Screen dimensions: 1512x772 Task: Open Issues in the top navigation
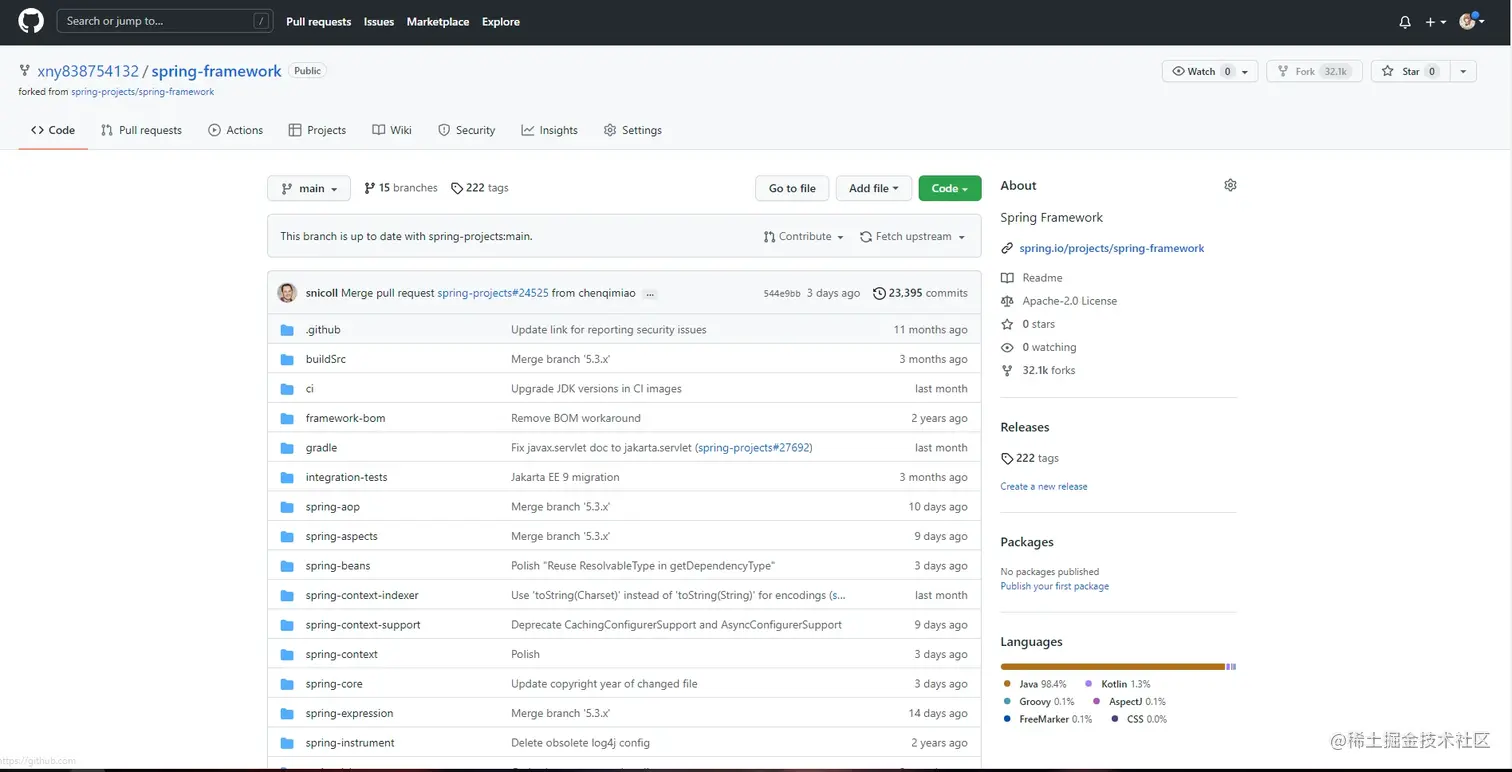pyautogui.click(x=379, y=22)
